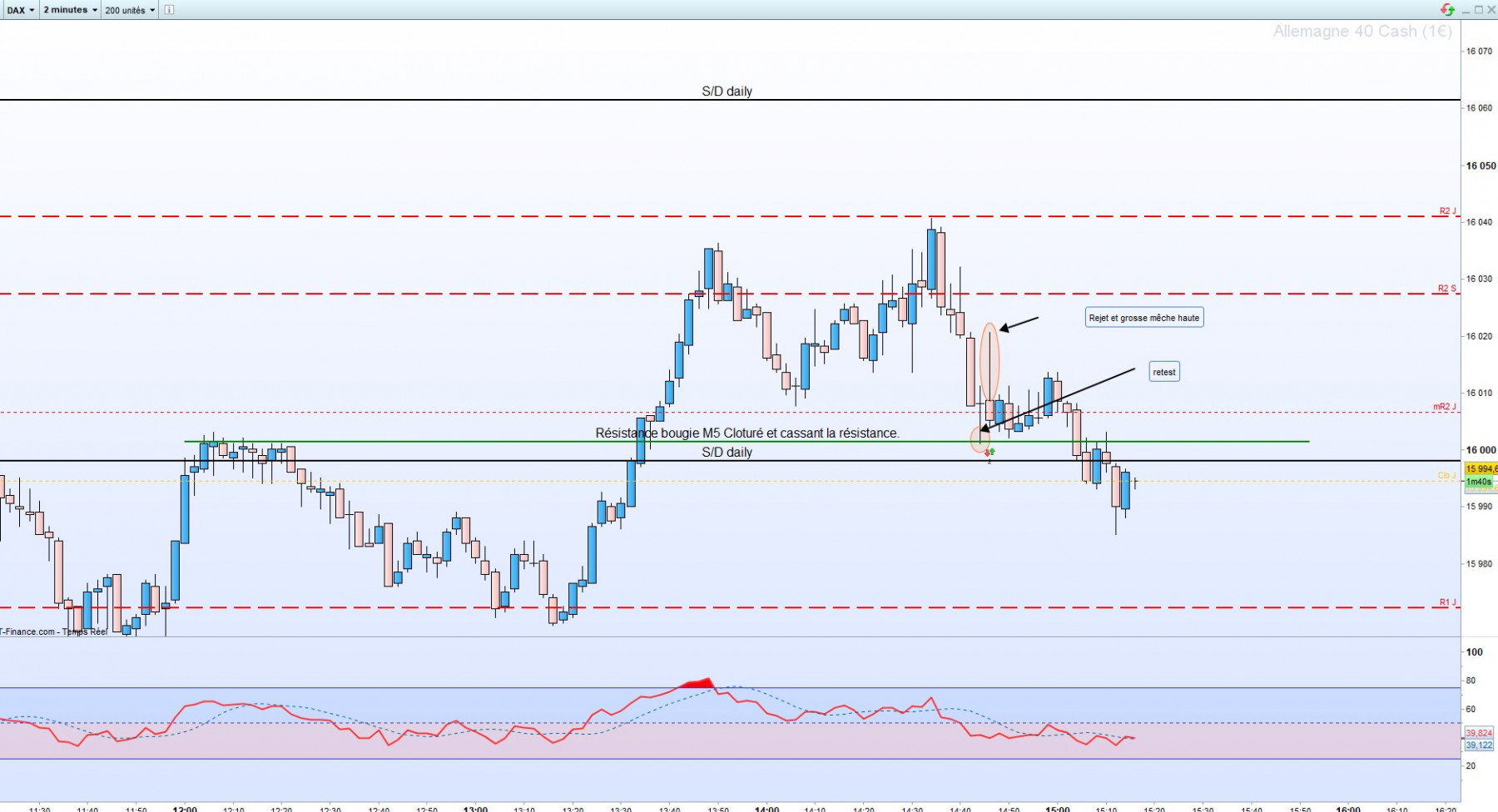
Task: Maximize the chart window
Action: (x=1479, y=9)
